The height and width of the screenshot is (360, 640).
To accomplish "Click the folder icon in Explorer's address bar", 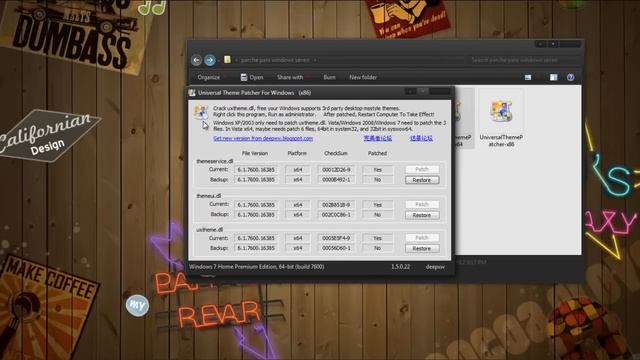I will click(x=227, y=60).
